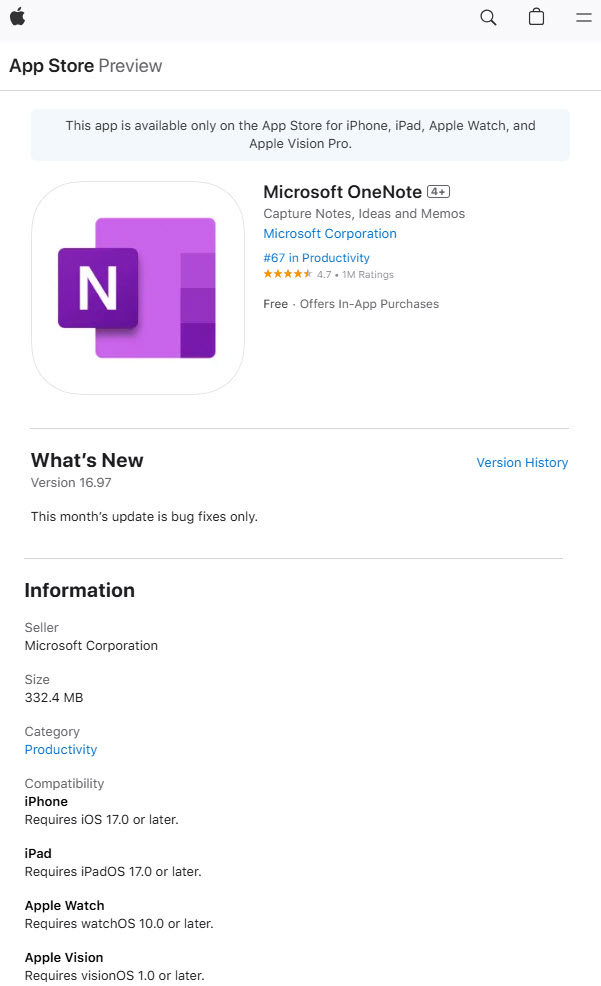Open the #67 in Productivity ranking link
The image size is (601, 986).
(316, 258)
